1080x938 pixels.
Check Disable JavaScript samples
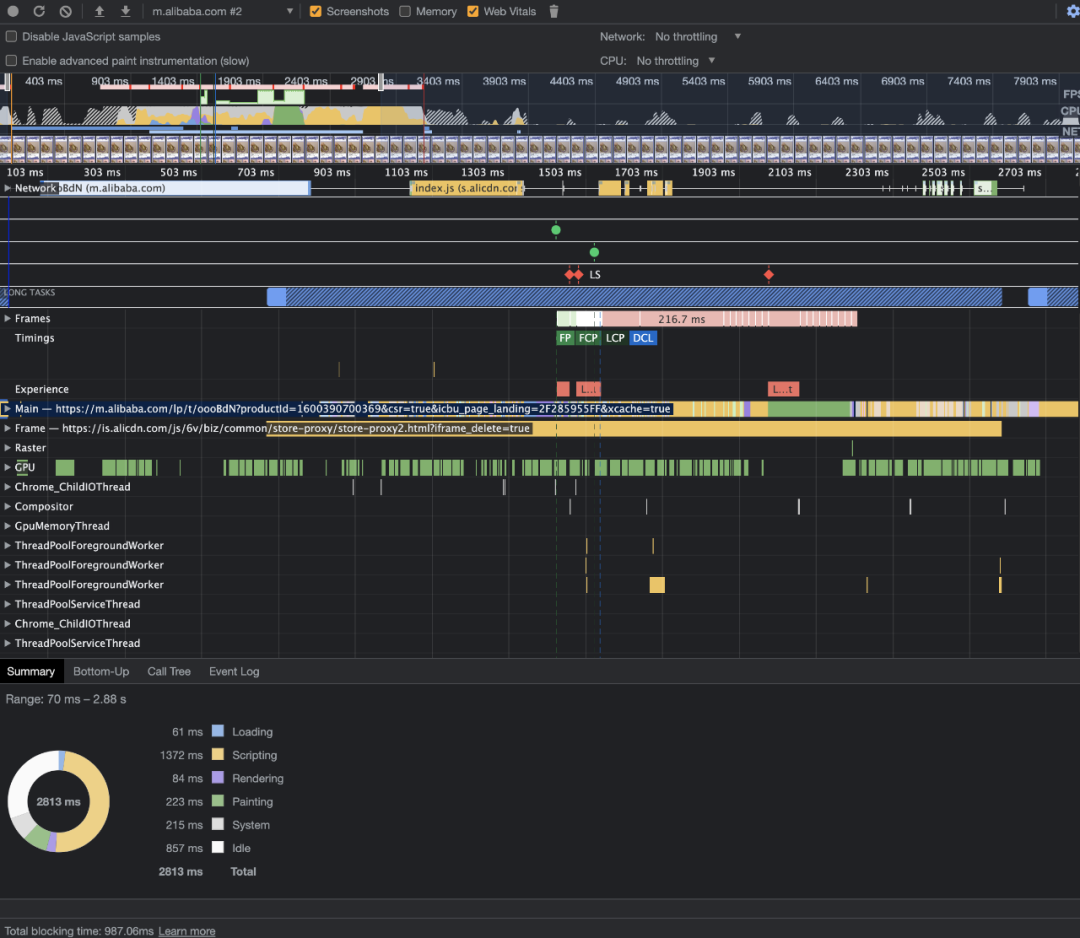pyautogui.click(x=12, y=37)
